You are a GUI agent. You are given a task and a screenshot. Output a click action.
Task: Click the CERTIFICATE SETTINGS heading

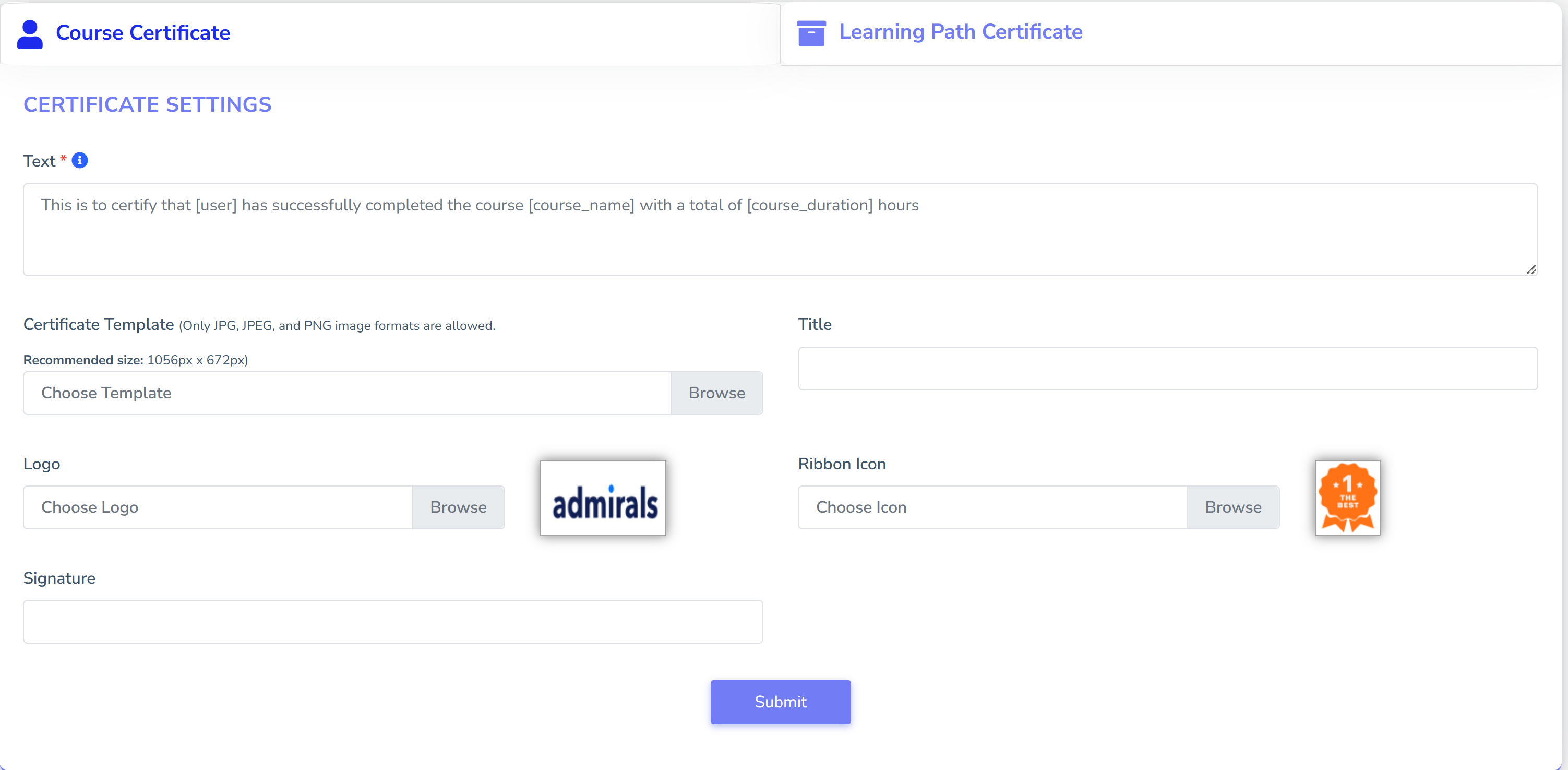tap(147, 104)
